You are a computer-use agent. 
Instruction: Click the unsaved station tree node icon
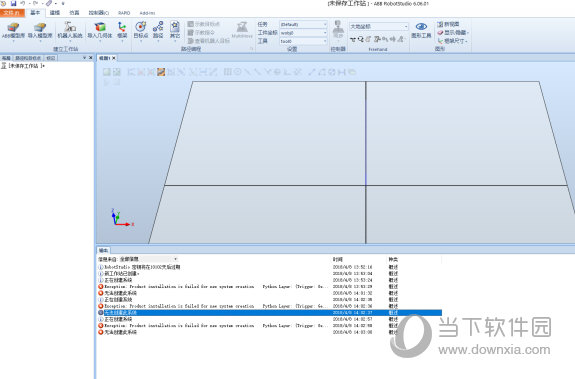(4, 66)
